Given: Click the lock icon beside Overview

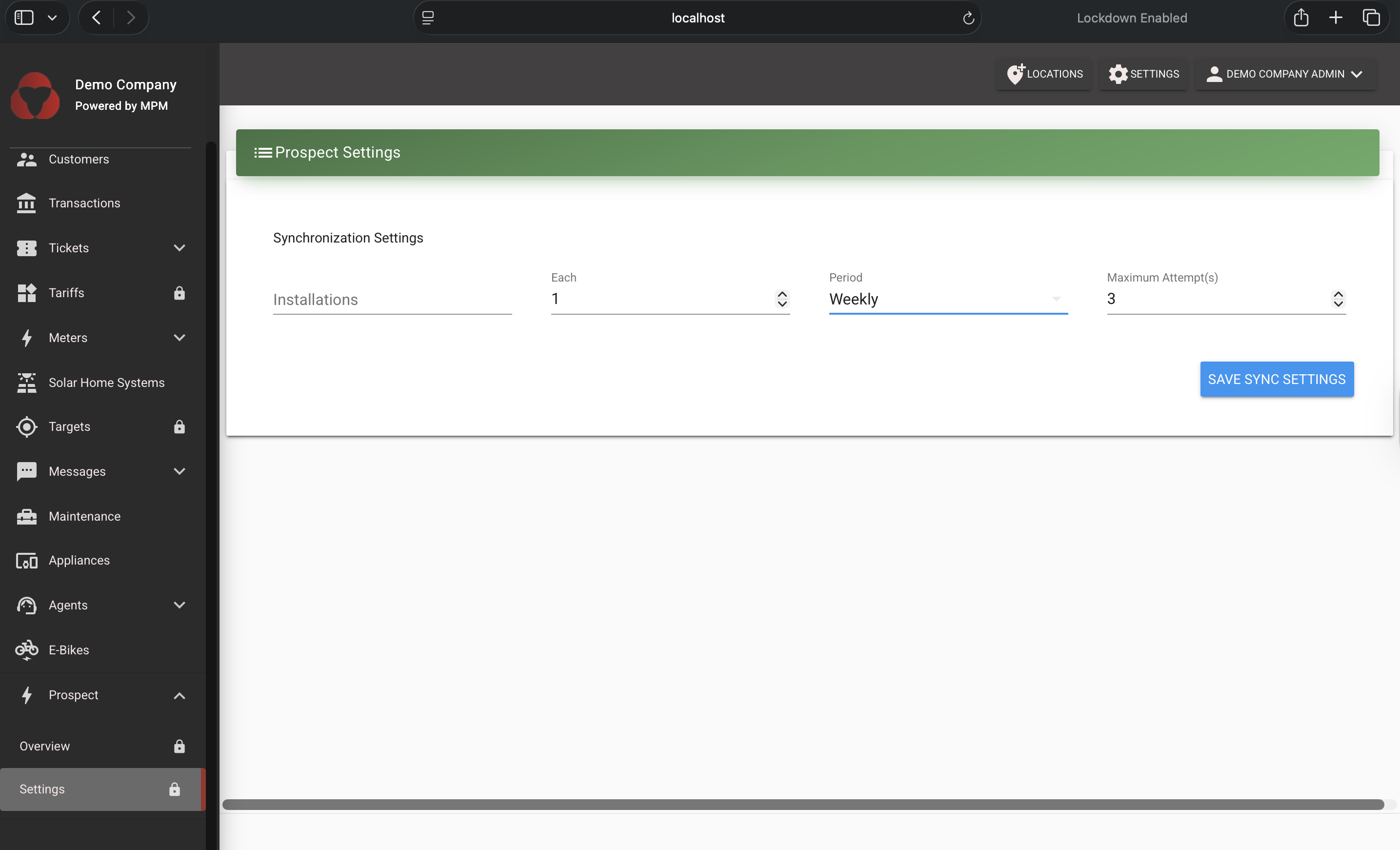Looking at the screenshot, I should pyautogui.click(x=180, y=747).
